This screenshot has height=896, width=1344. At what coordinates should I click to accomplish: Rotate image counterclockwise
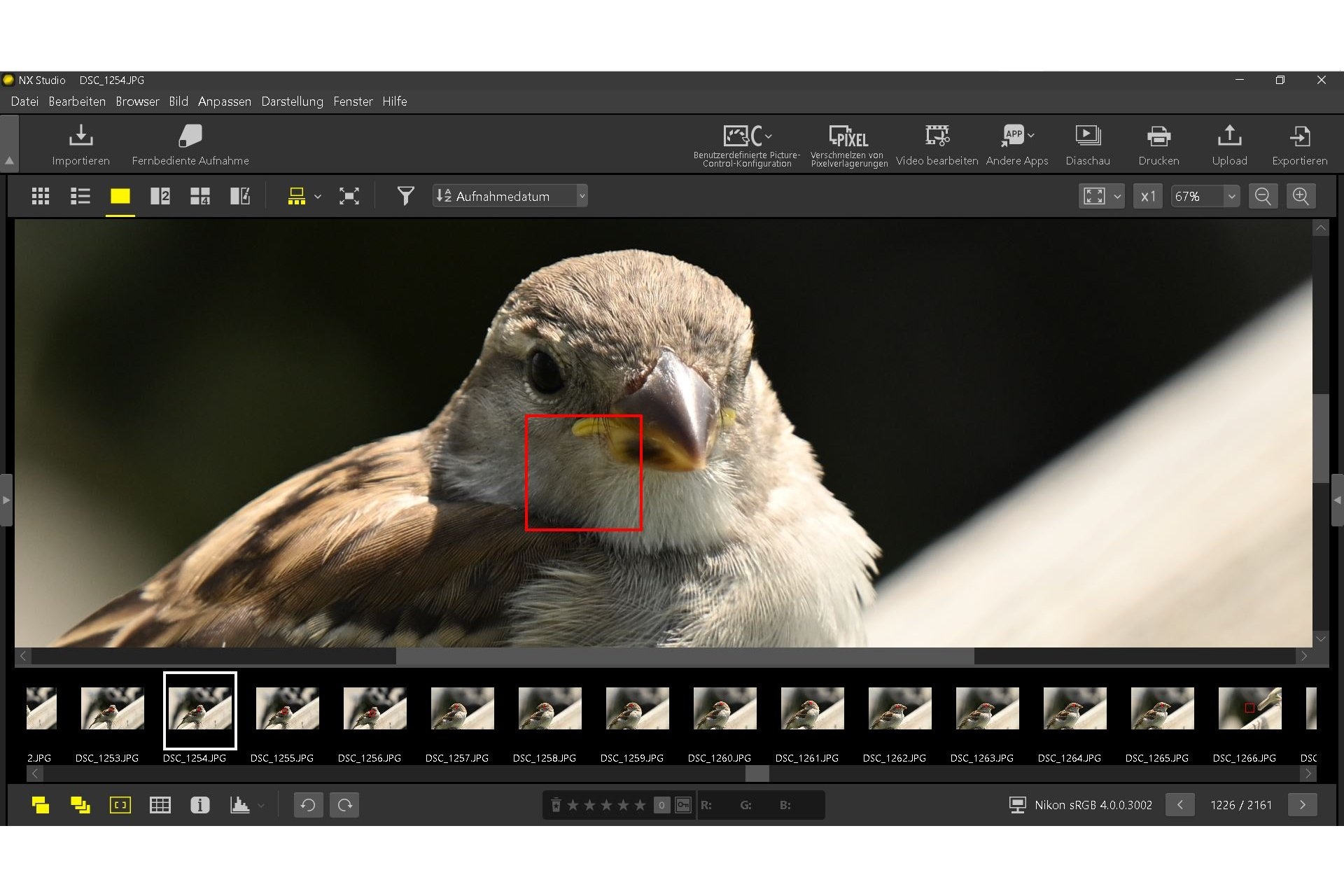click(308, 805)
